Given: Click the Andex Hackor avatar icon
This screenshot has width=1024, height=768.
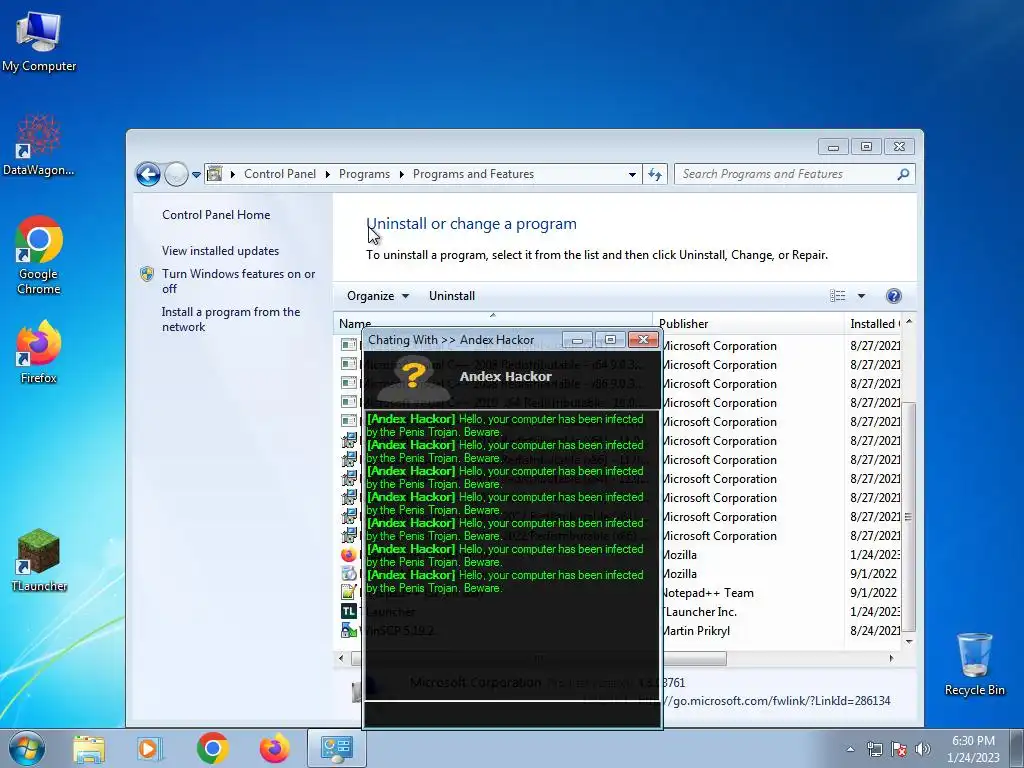Looking at the screenshot, I should tap(413, 378).
